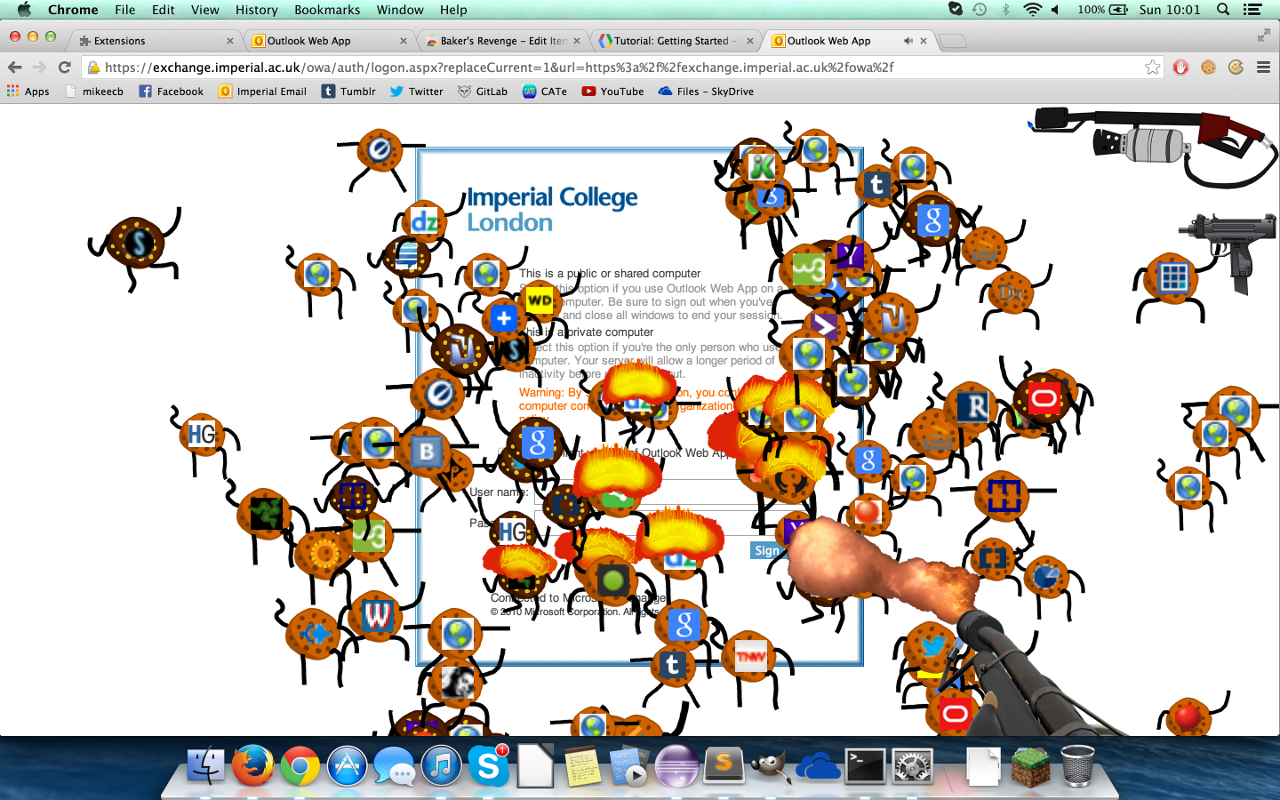Open the File menu
Image resolution: width=1280 pixels, height=800 pixels.
(125, 9)
